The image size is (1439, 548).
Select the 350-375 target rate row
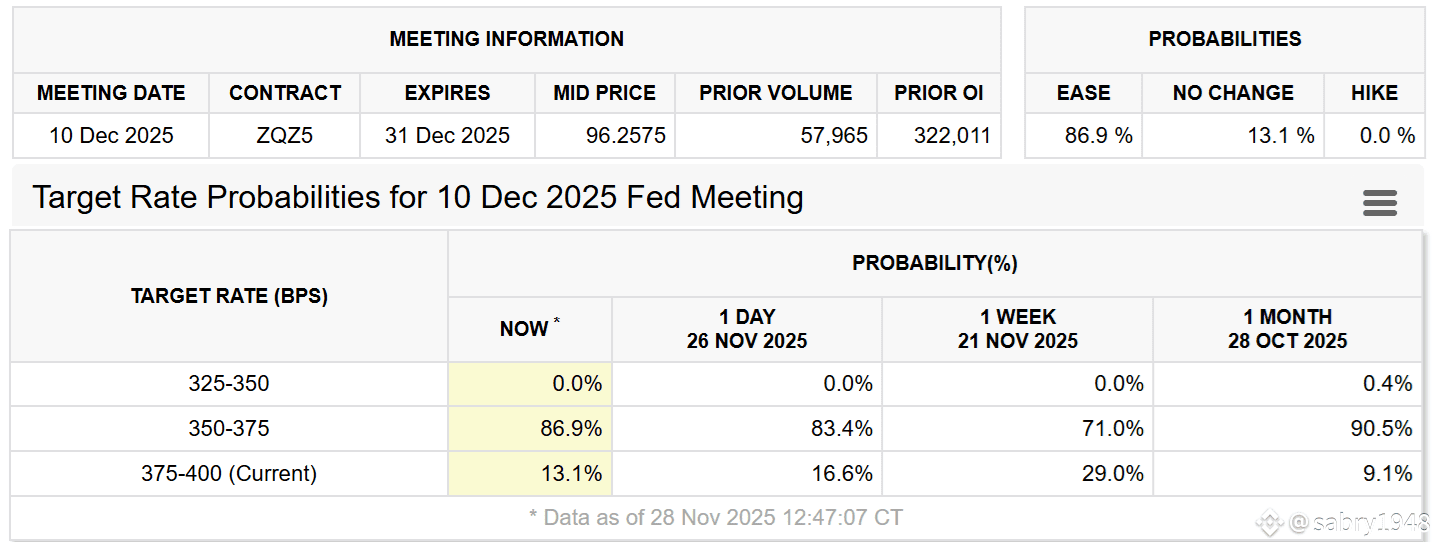(229, 429)
